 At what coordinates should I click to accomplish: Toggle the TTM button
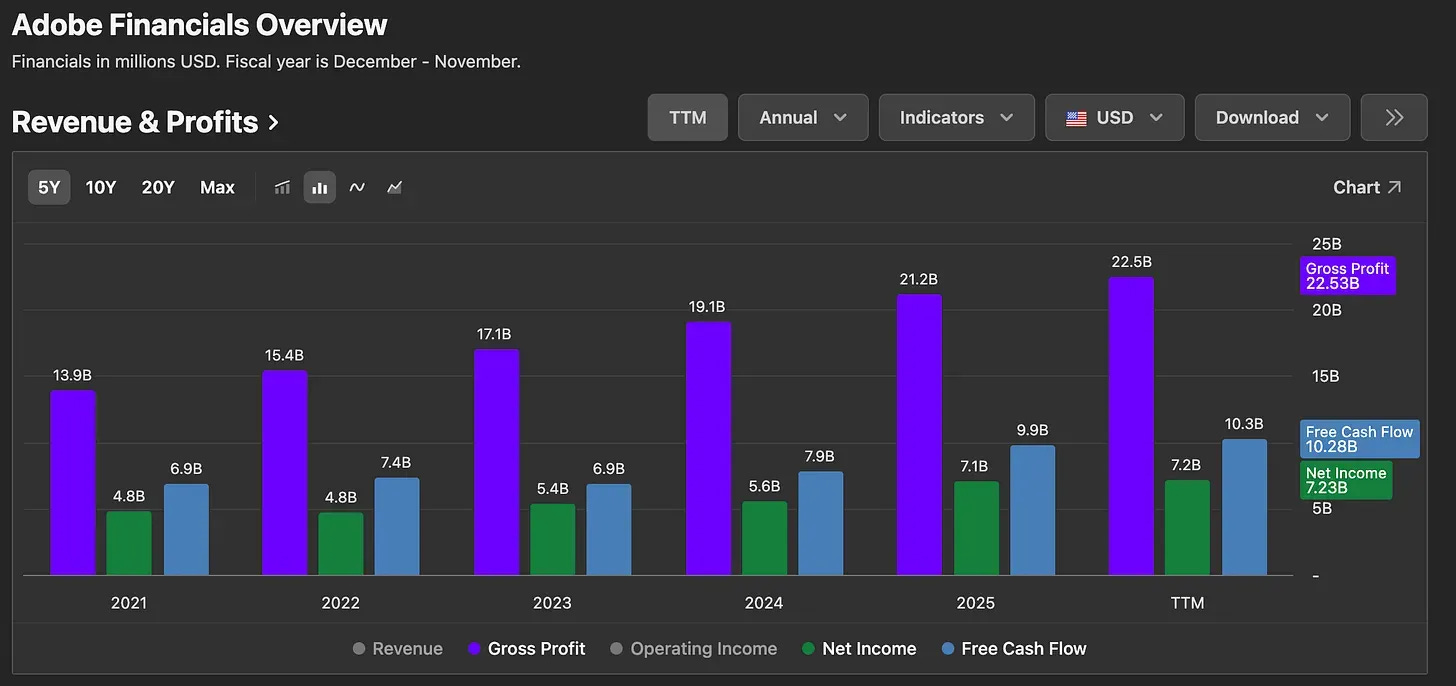688,117
